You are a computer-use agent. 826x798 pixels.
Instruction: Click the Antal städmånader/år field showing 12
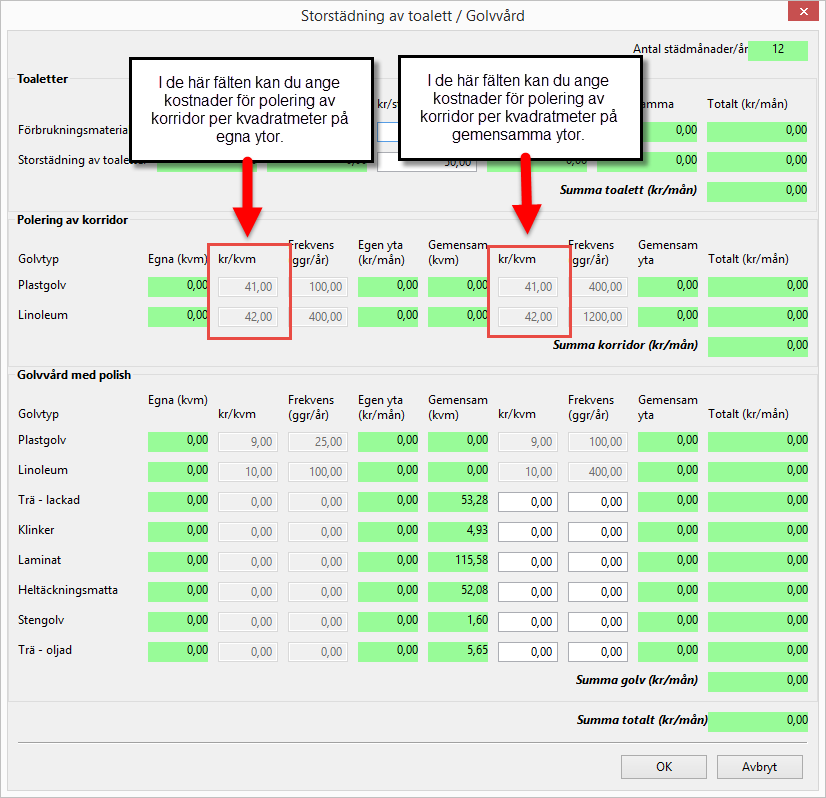pos(777,50)
